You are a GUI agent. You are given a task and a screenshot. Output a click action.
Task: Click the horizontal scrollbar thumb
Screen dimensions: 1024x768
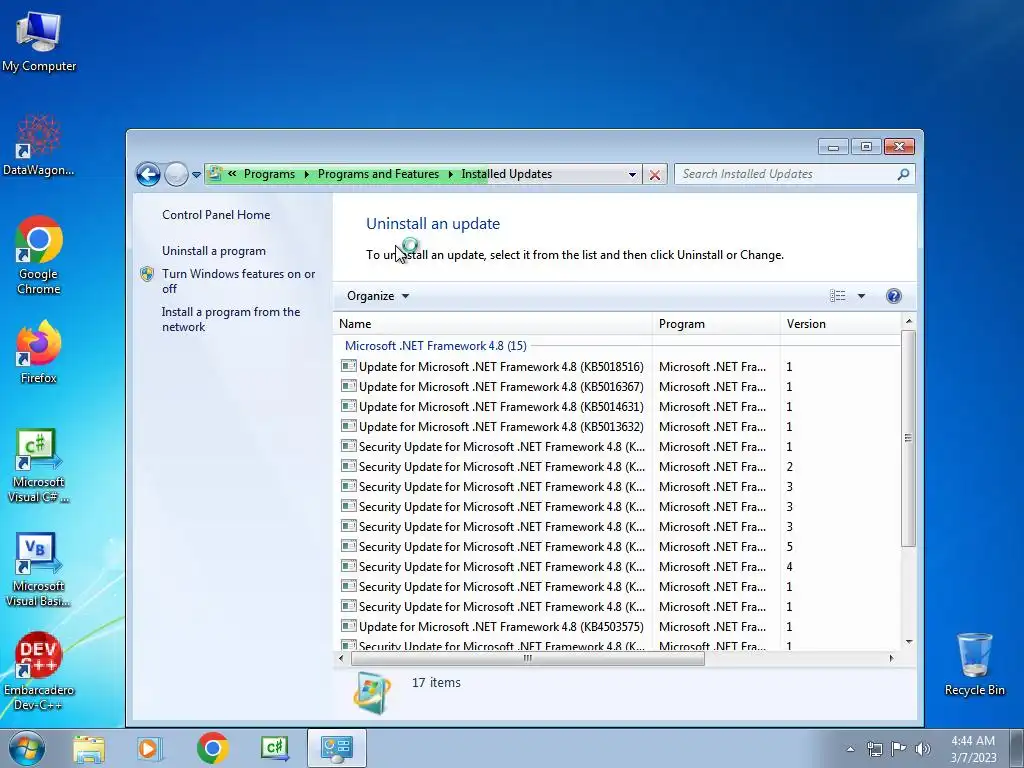point(528,658)
